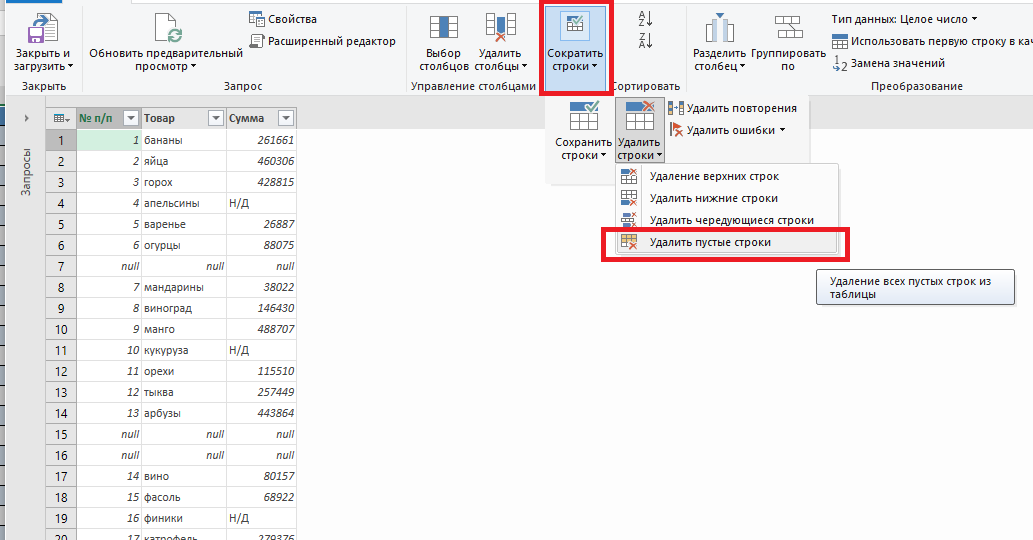This screenshot has width=1033, height=540.
Task: Click the Группировать по group icon
Action: pyautogui.click(x=789, y=28)
